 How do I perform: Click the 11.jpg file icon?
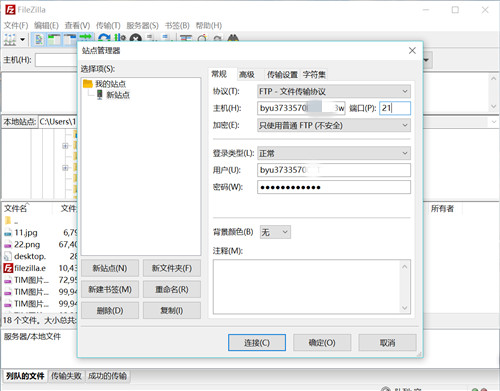click(x=8, y=233)
